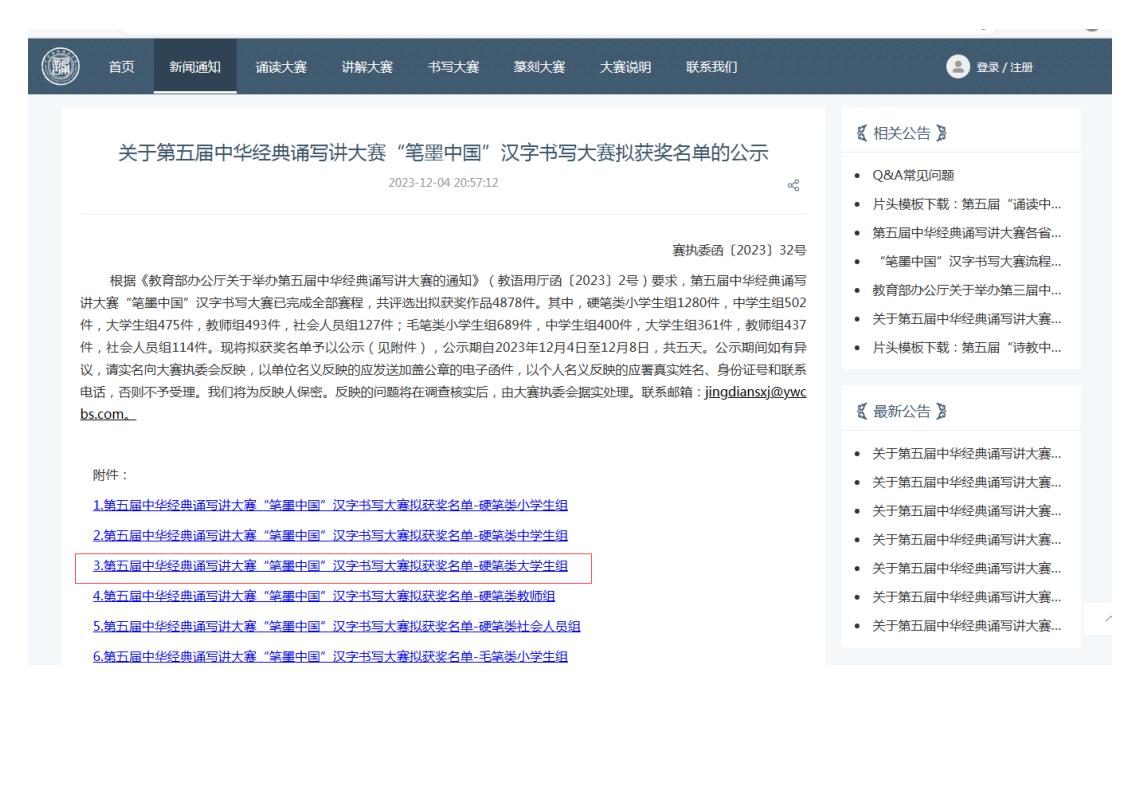Screen dimensions: 1123x794
Task: Click the share icon below the title
Action: coord(795,184)
